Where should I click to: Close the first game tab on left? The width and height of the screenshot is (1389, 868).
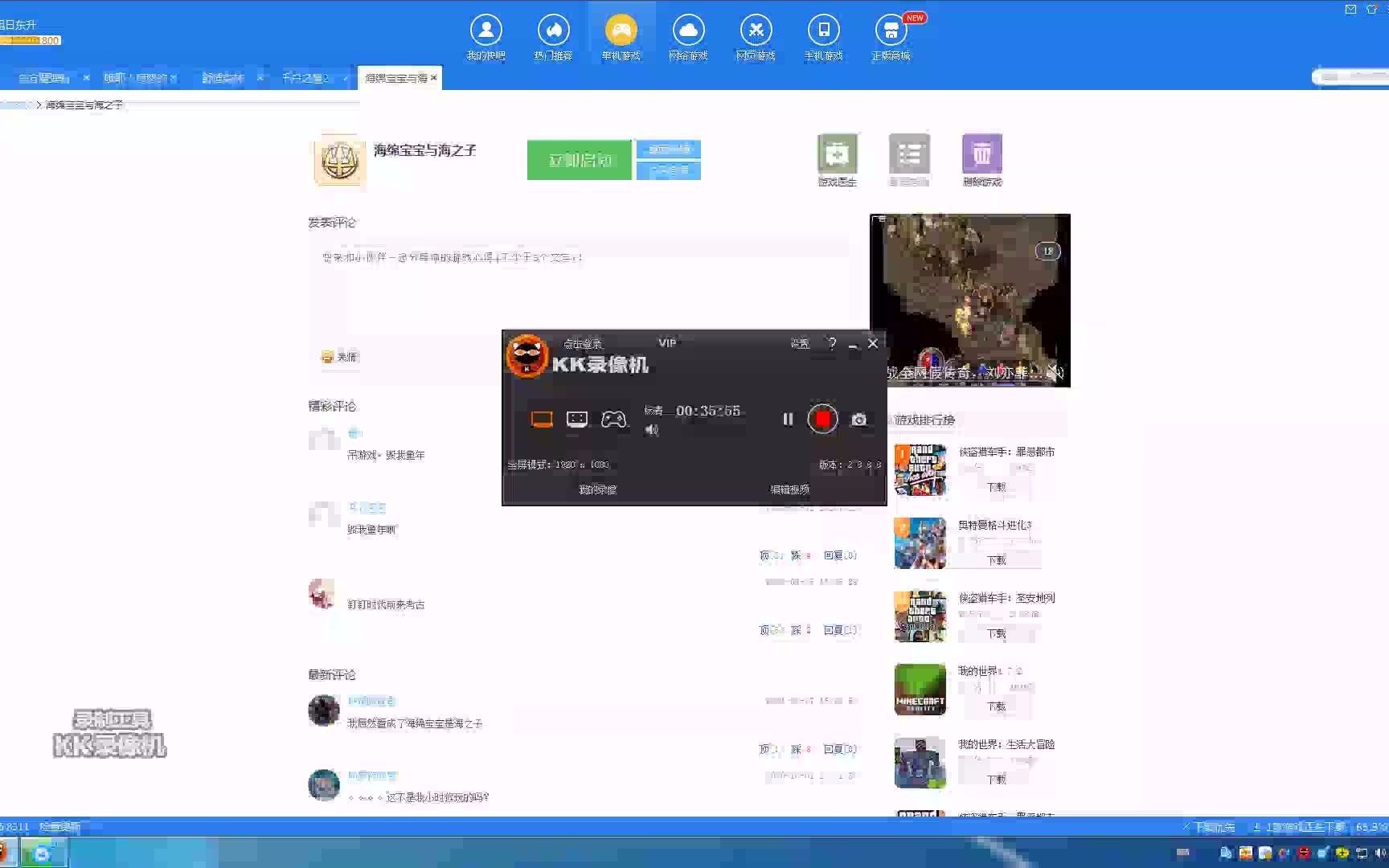(x=86, y=78)
